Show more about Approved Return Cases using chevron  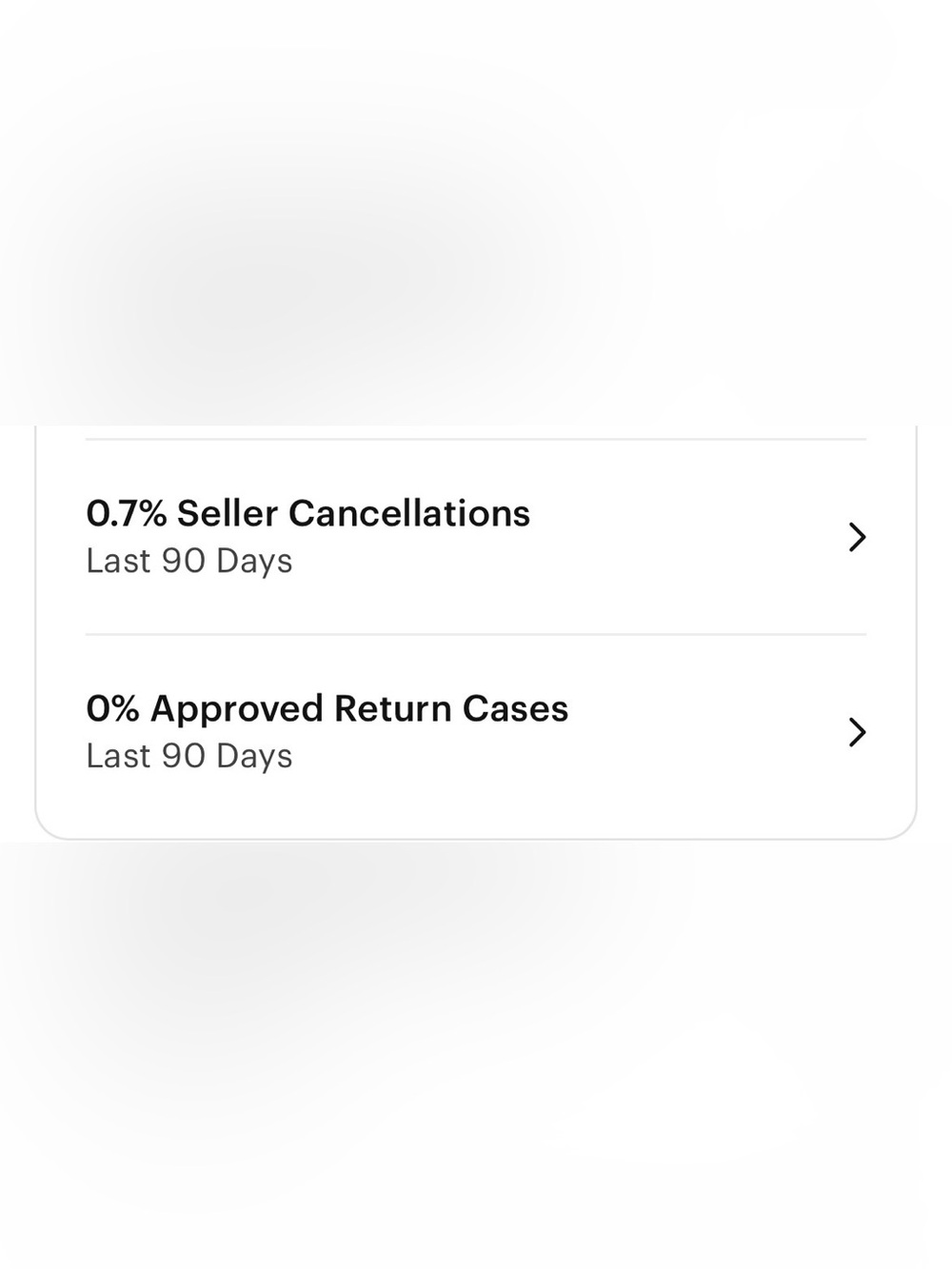coord(857,732)
